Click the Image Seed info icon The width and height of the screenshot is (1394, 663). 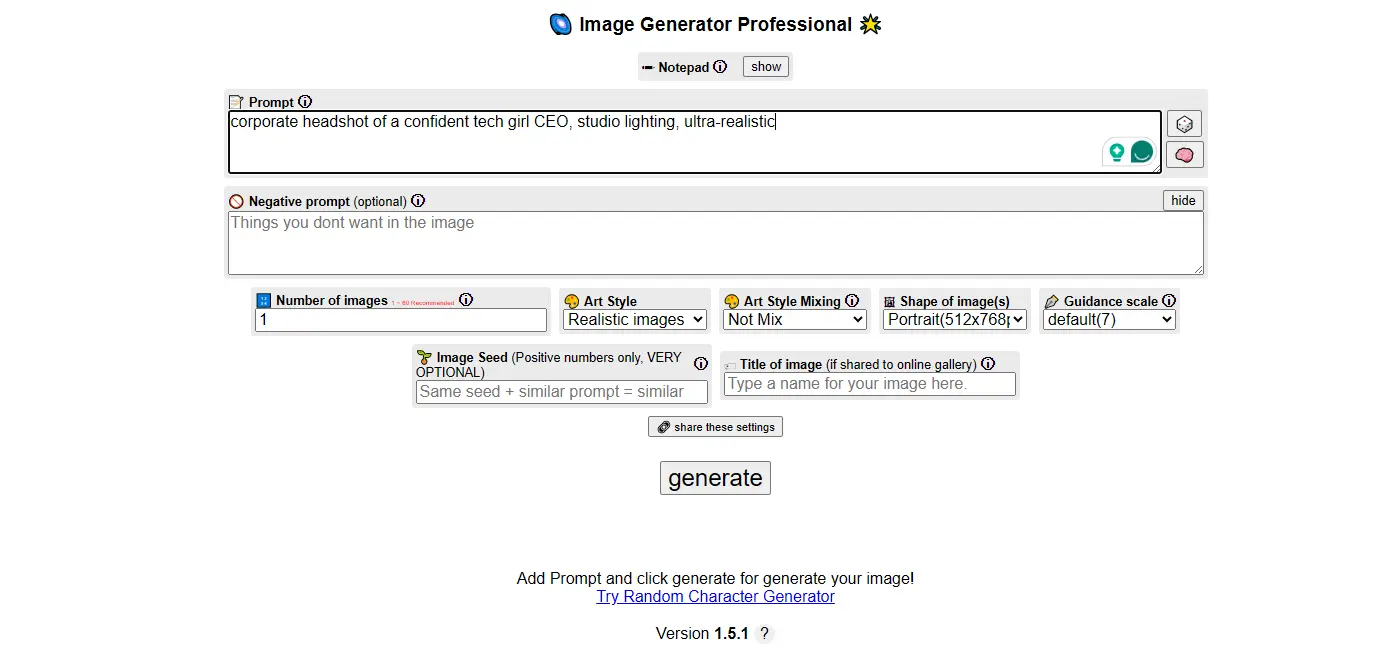click(701, 364)
